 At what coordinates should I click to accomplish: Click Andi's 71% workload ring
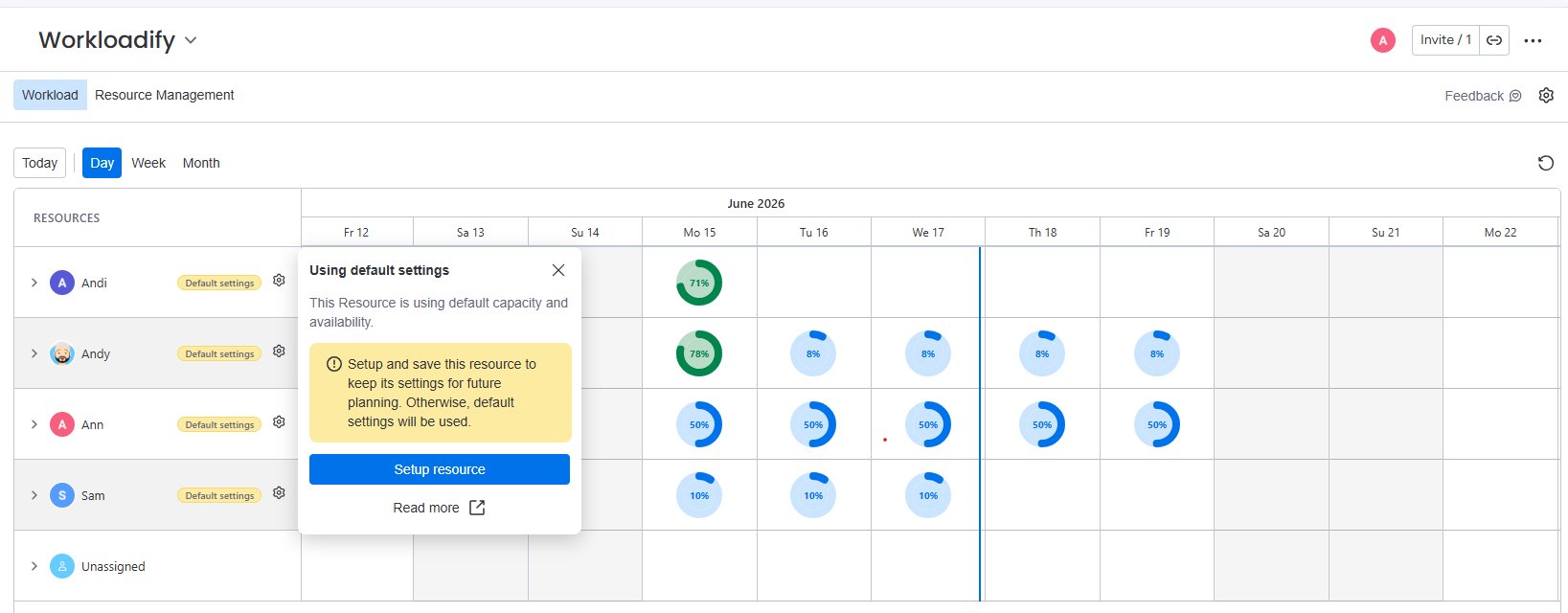click(x=699, y=283)
